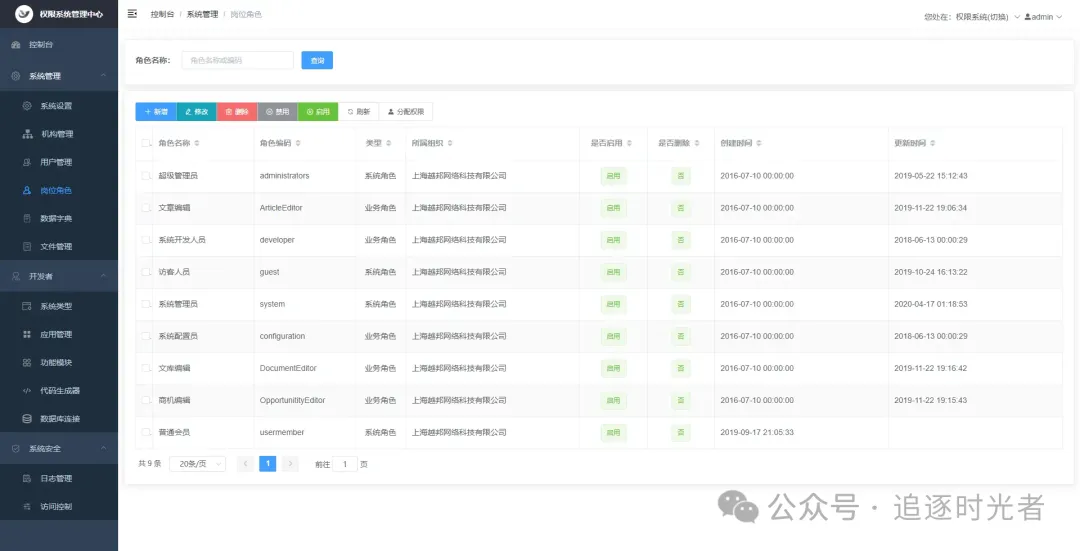Click the 系统设置 gear icon
The width and height of the screenshot is (1080, 551).
[x=27, y=106]
